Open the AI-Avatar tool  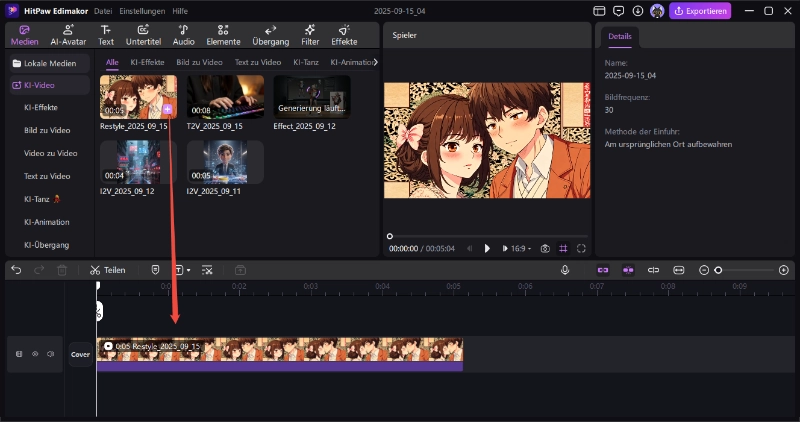pos(68,35)
